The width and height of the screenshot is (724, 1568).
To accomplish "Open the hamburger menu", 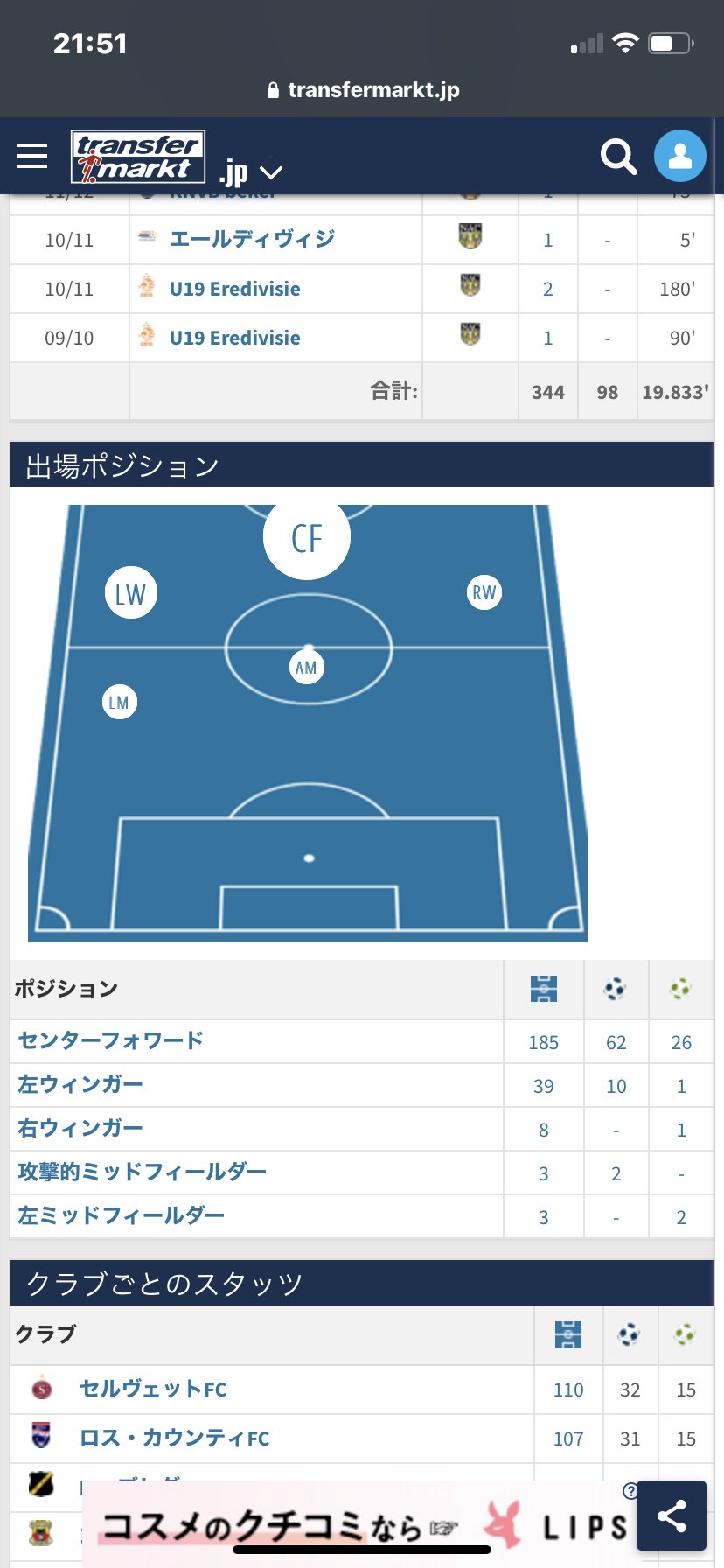I will [x=32, y=156].
